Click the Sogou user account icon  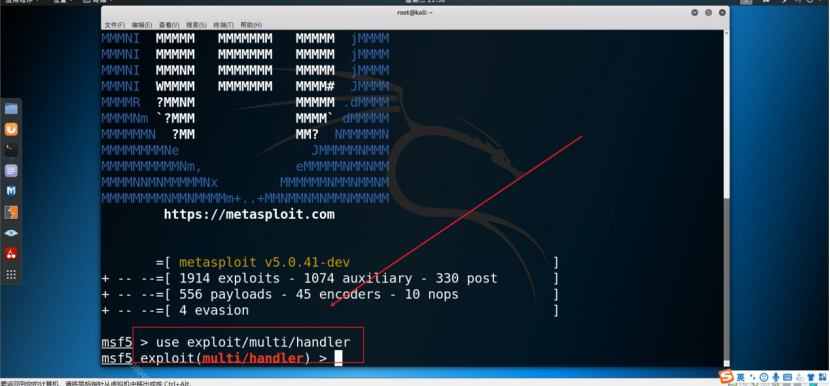coord(800,378)
